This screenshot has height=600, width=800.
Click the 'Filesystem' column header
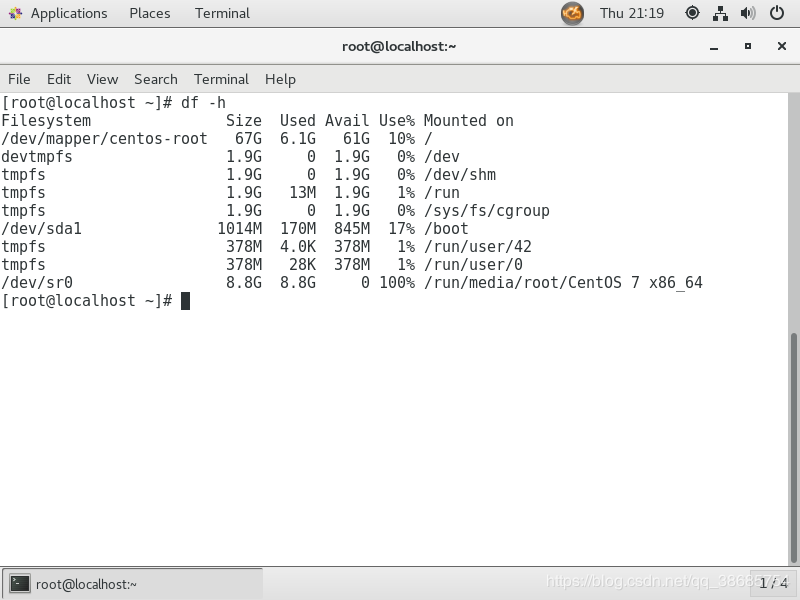point(46,121)
